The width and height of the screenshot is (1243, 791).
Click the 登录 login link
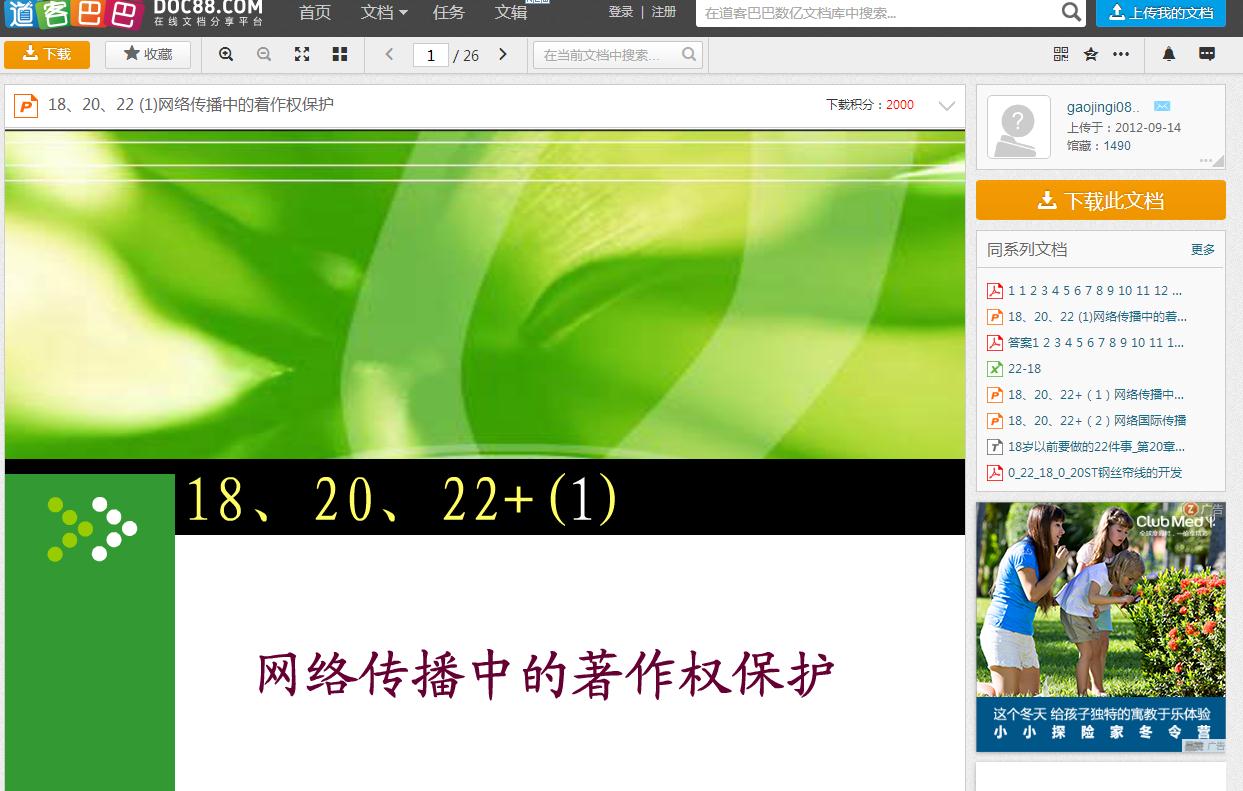click(621, 12)
